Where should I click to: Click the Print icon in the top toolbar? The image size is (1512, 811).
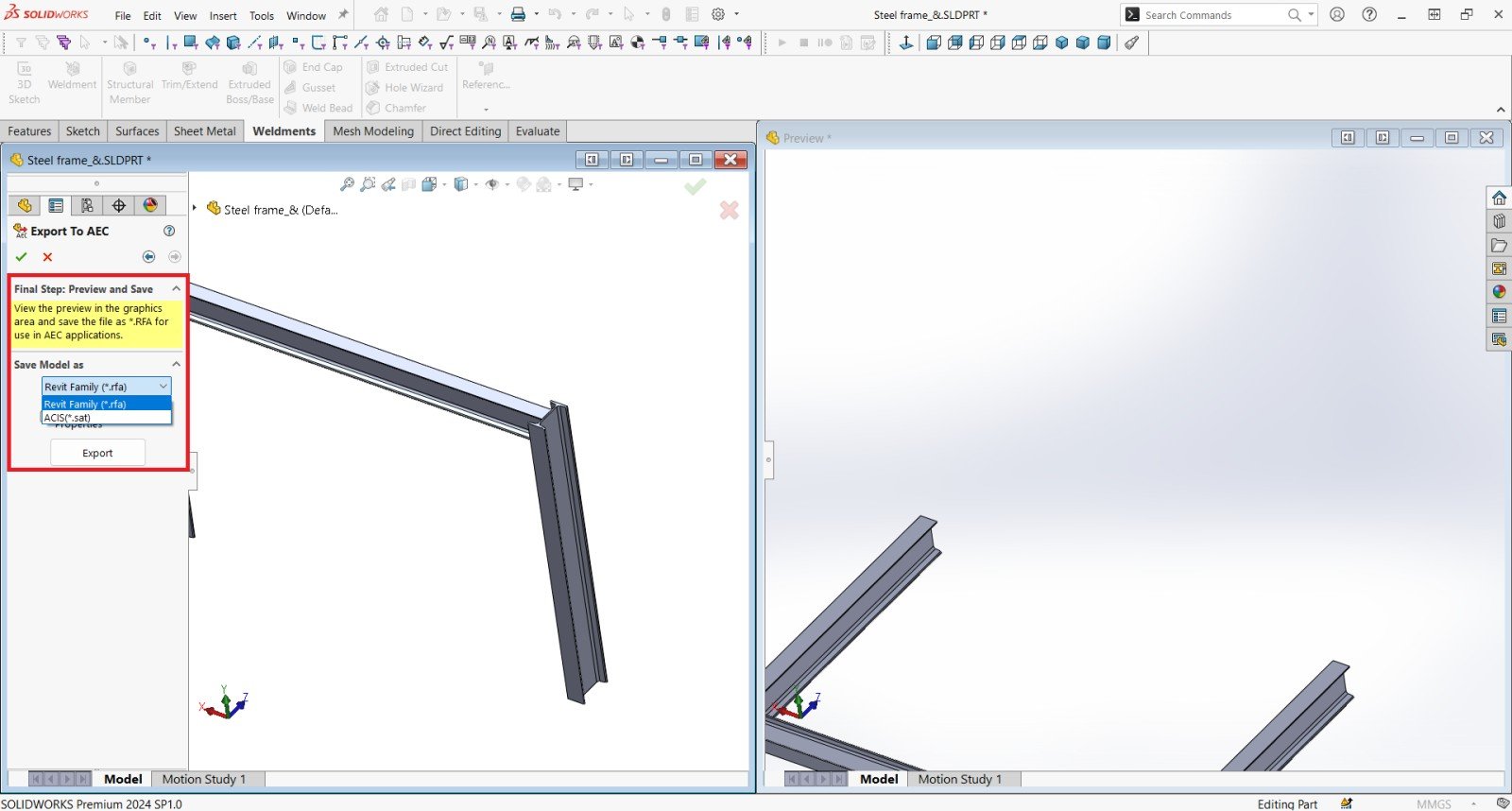tap(518, 14)
